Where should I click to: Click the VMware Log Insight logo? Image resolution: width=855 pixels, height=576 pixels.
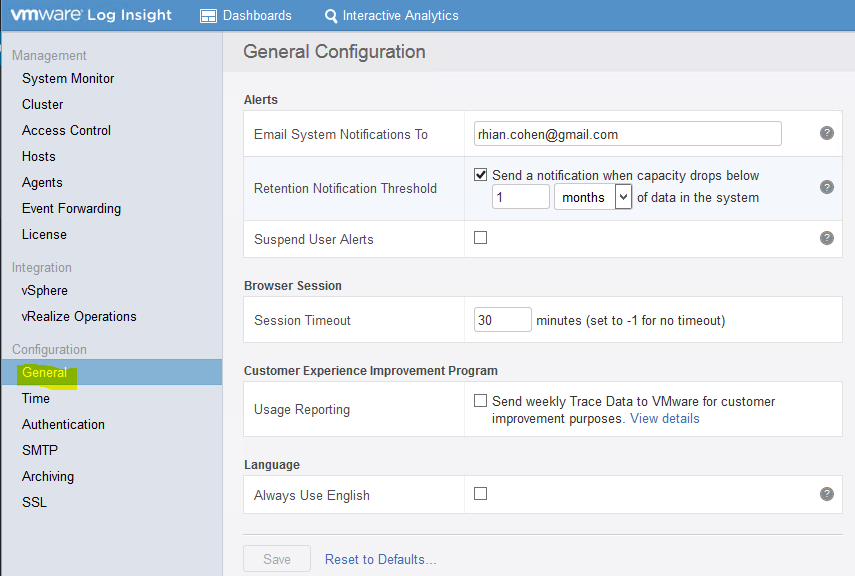tap(91, 15)
